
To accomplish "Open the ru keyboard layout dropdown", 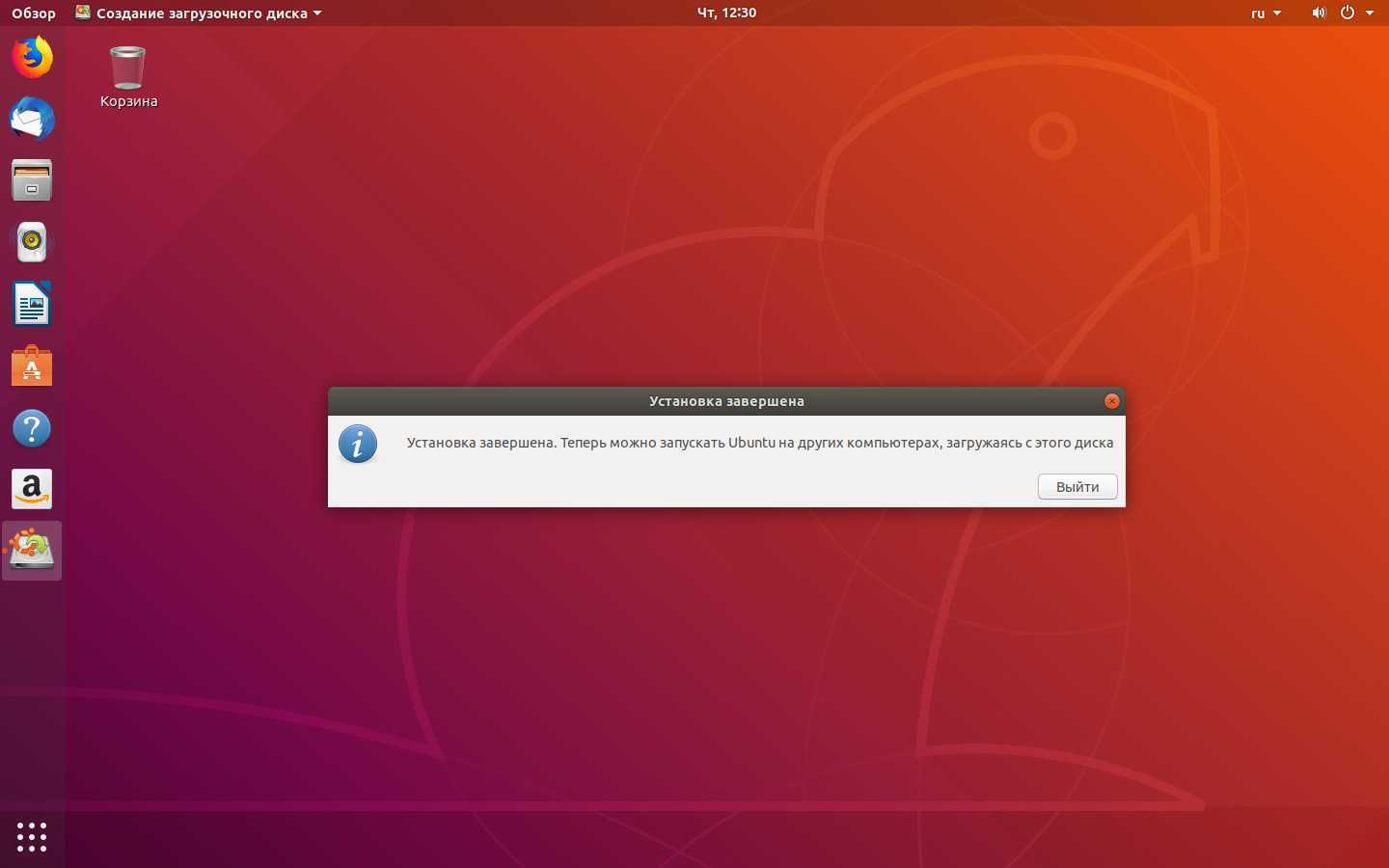I will pos(1266,13).
